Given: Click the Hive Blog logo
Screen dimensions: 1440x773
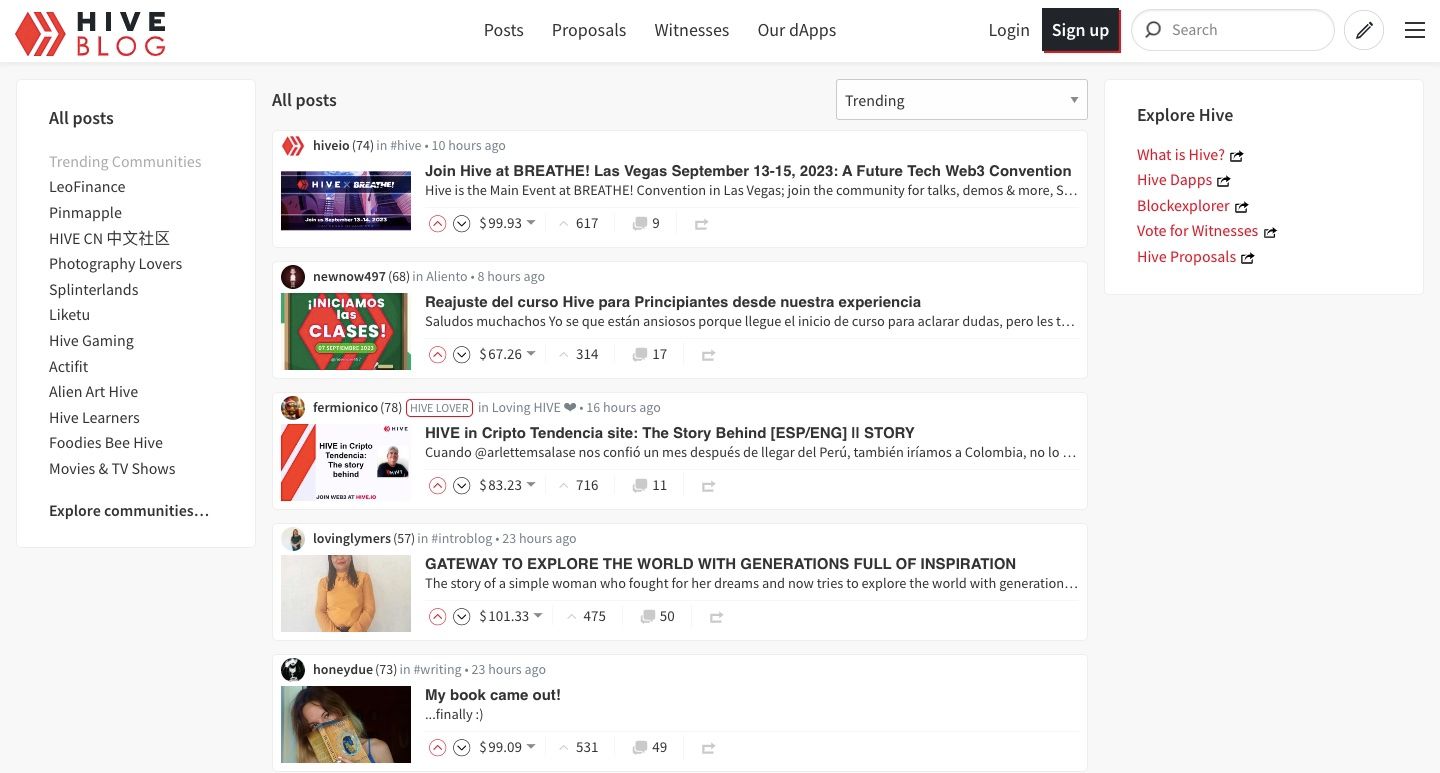Looking at the screenshot, I should click(90, 32).
